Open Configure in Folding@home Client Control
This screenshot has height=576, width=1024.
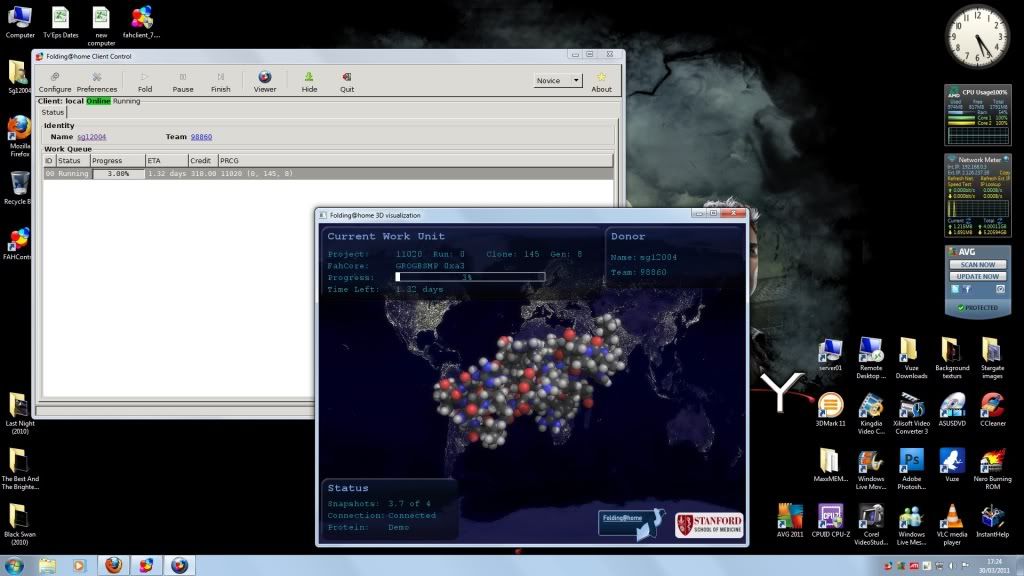(x=55, y=82)
